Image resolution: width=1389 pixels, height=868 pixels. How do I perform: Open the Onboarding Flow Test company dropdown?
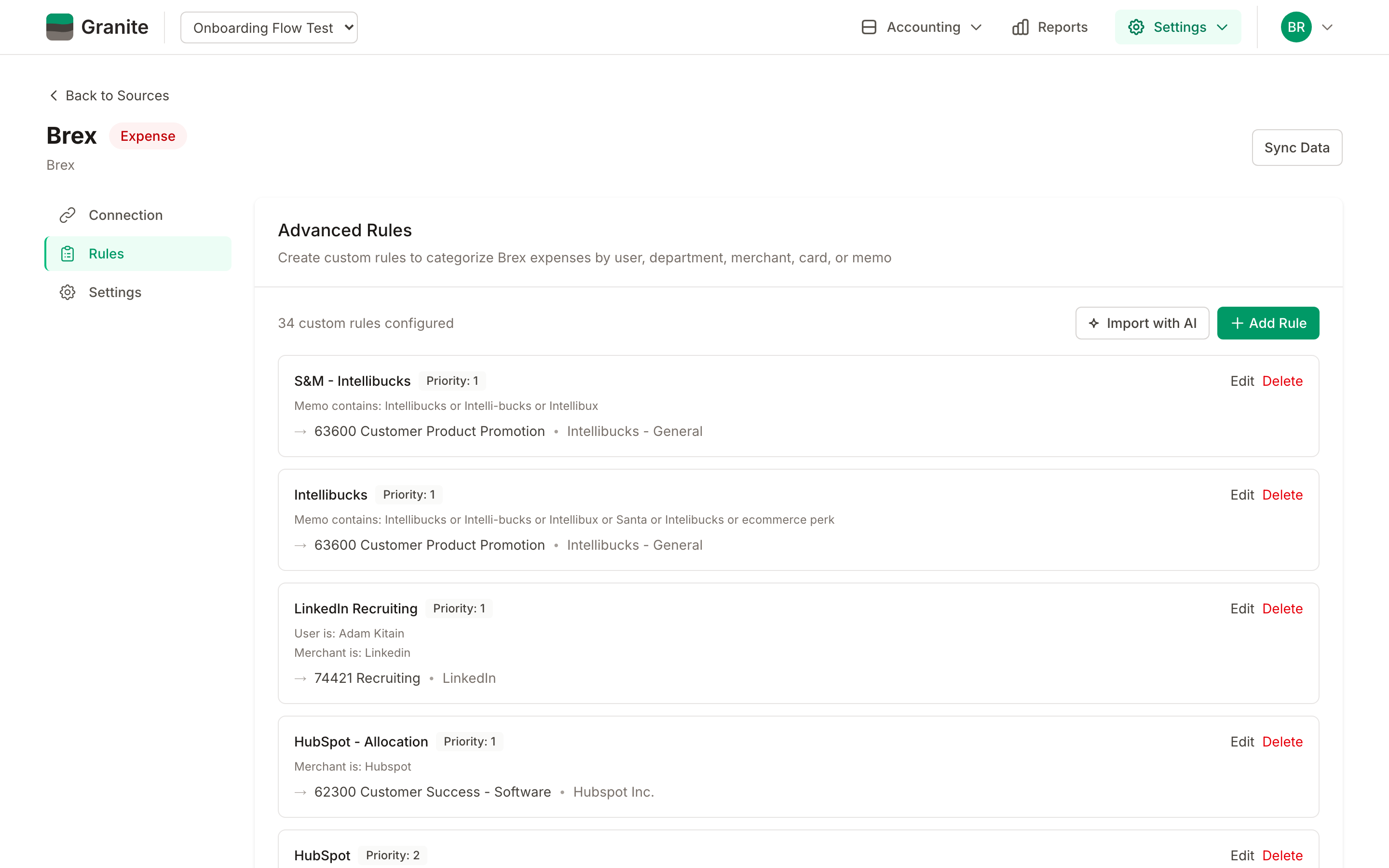(x=269, y=27)
